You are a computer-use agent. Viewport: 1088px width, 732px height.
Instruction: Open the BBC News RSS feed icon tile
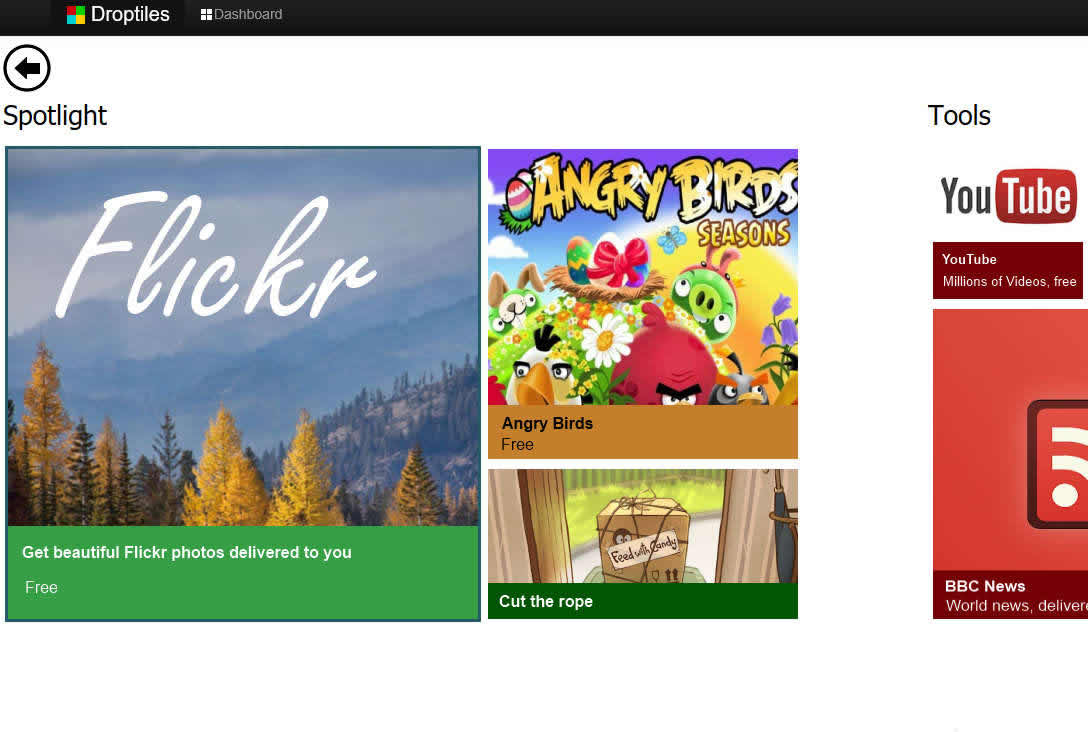coord(1010,440)
